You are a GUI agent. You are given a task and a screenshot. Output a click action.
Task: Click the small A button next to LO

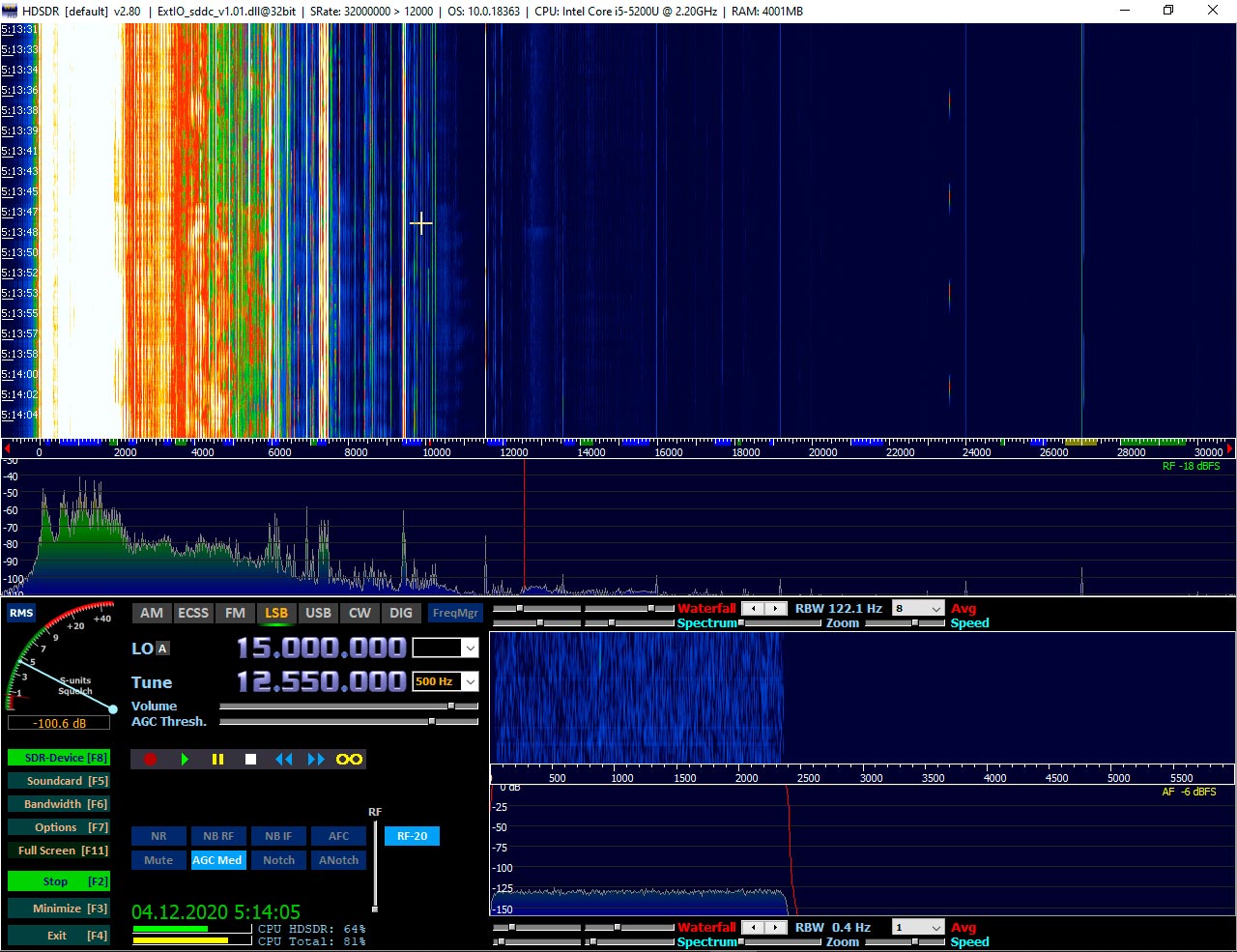[162, 649]
